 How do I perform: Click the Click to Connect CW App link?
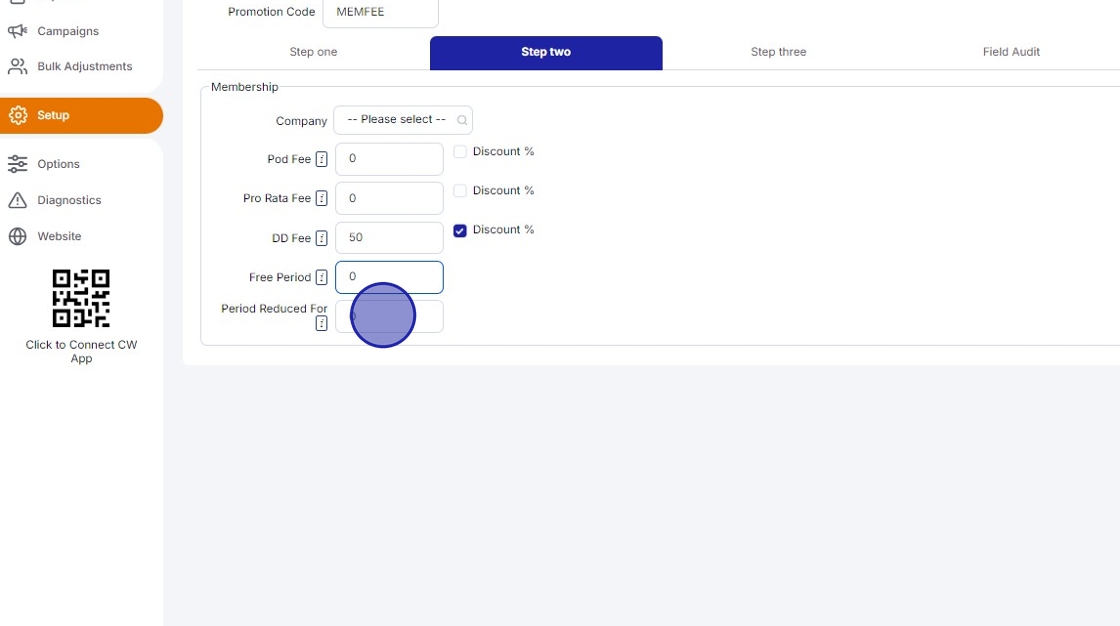(x=81, y=351)
